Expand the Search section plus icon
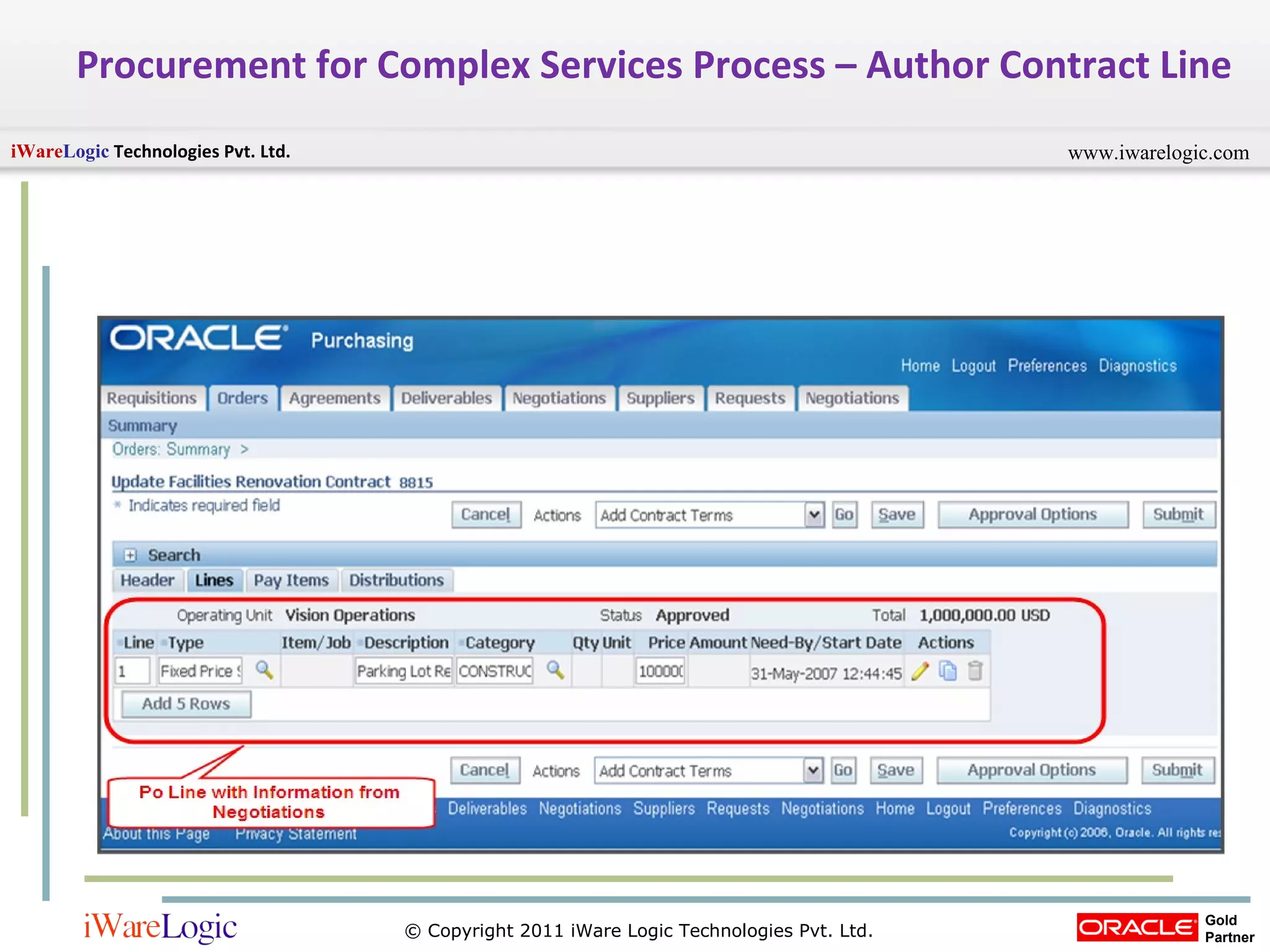 (x=130, y=555)
